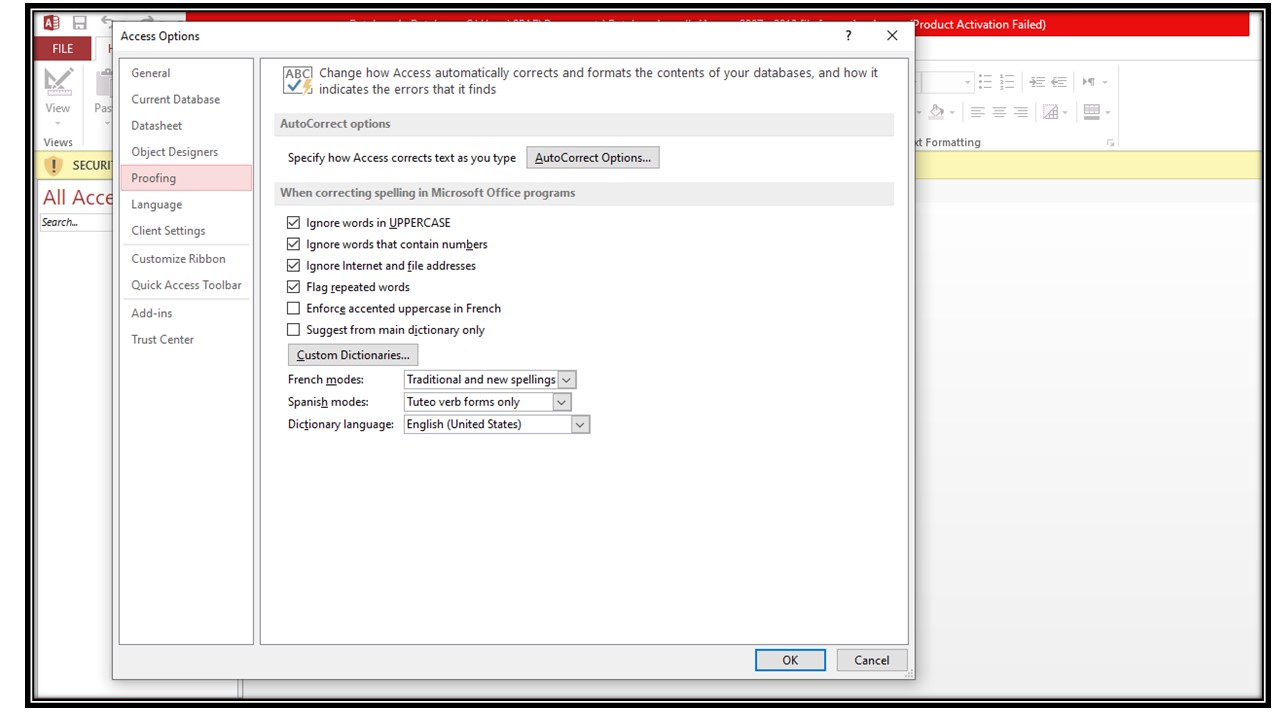
Task: Select the Proofing category
Action: pyautogui.click(x=185, y=178)
